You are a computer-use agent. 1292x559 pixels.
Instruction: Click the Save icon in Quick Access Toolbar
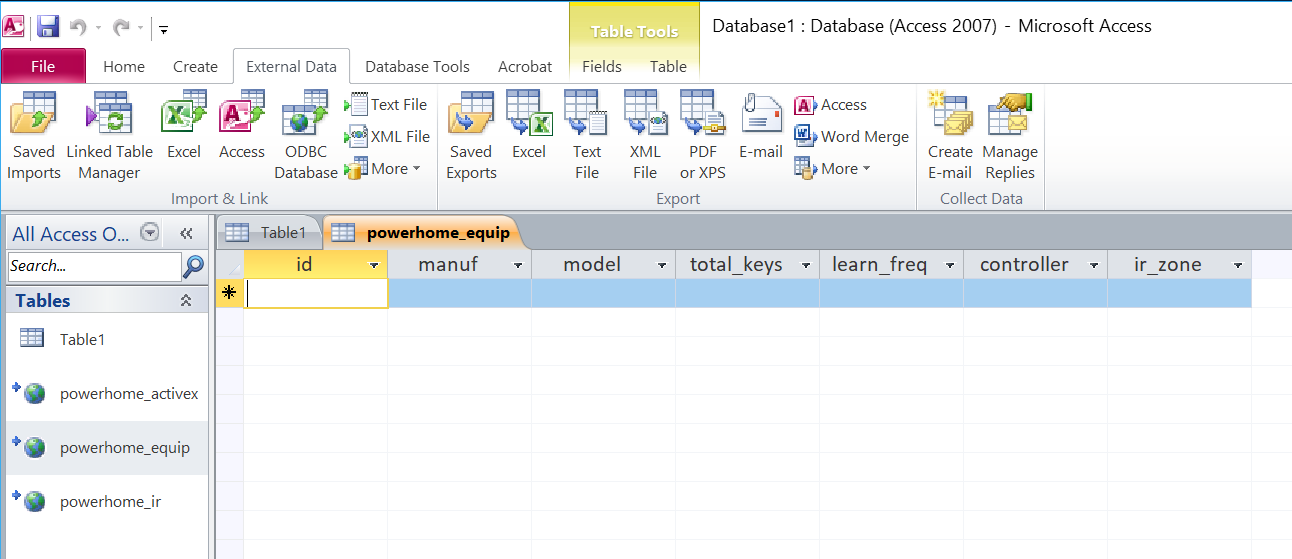pyautogui.click(x=47, y=27)
